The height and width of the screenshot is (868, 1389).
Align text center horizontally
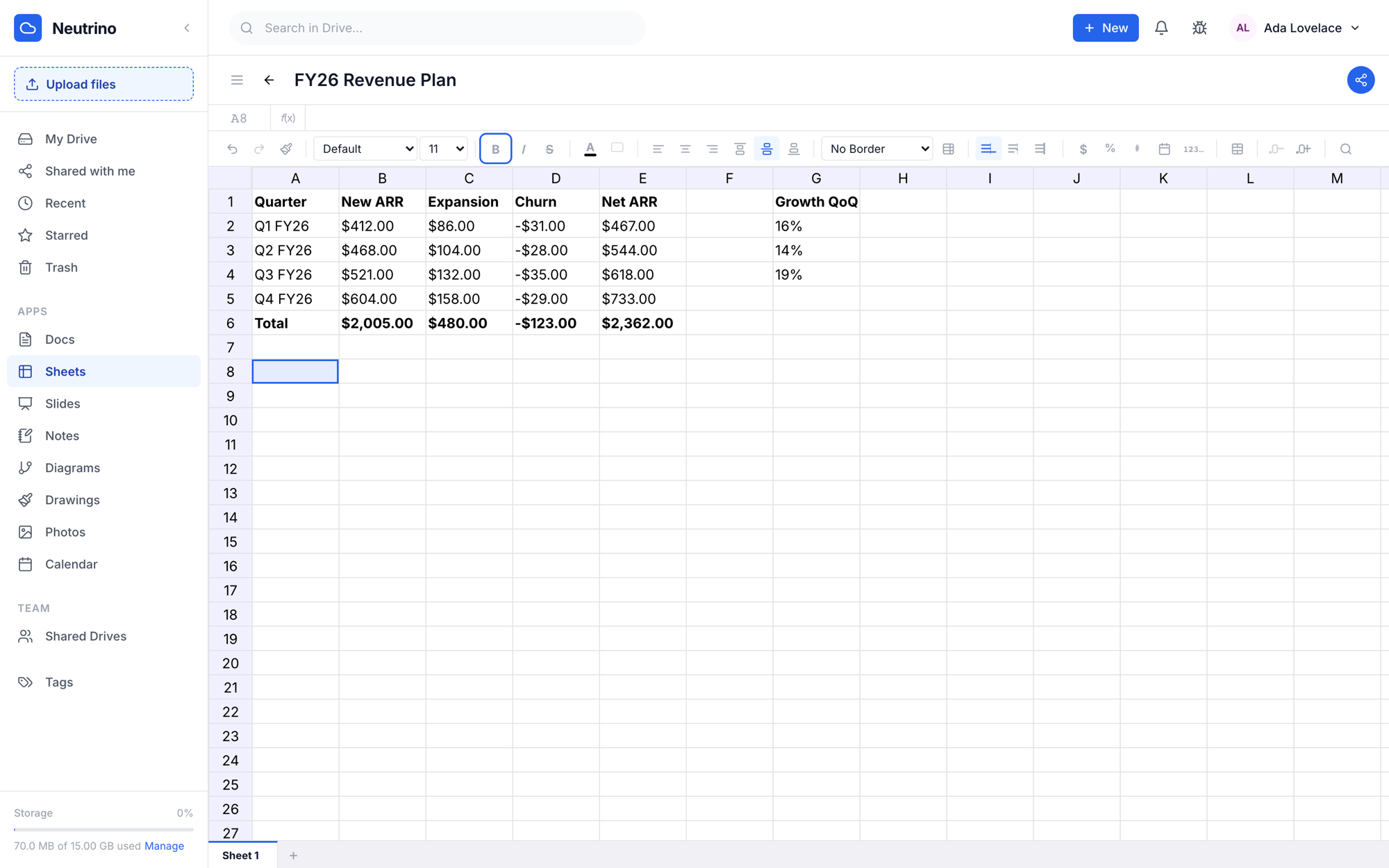685,149
